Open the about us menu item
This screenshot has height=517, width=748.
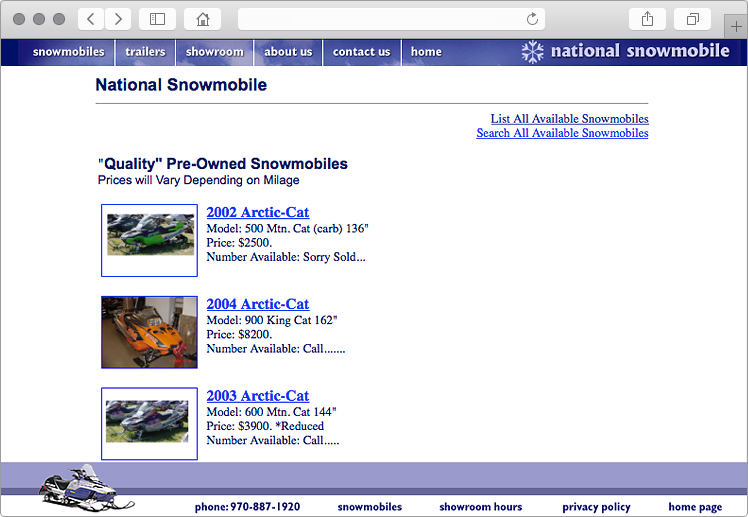[288, 52]
